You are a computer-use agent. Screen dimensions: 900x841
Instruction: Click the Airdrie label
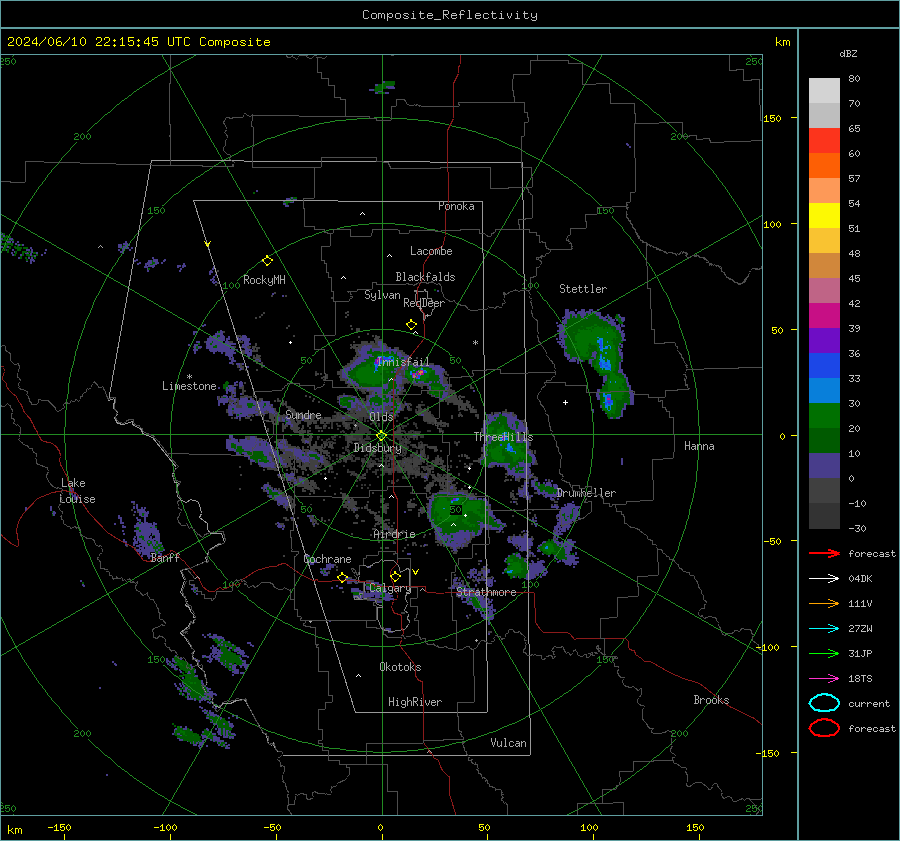pyautogui.click(x=394, y=534)
